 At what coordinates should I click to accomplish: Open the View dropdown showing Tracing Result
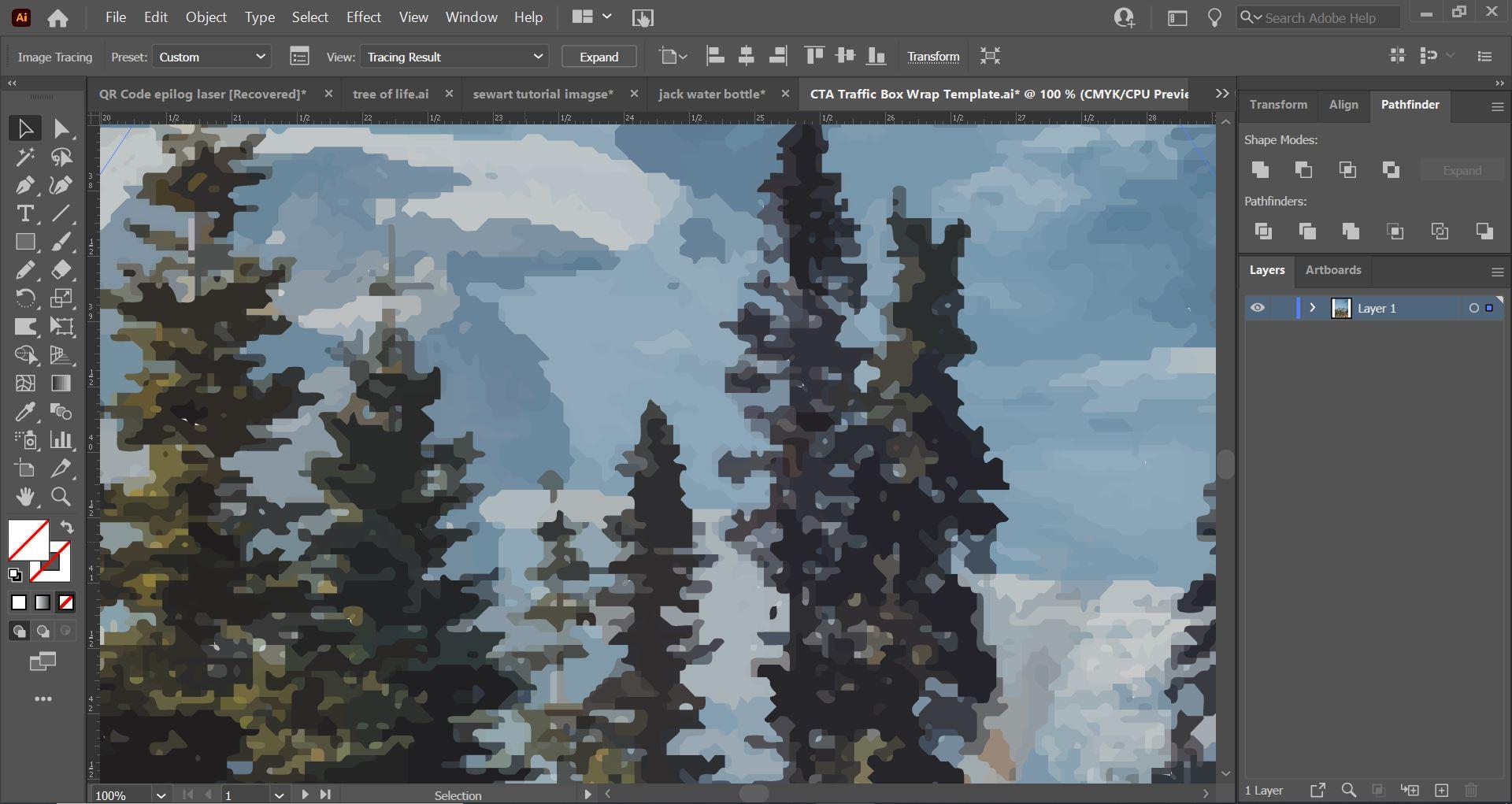tap(454, 57)
